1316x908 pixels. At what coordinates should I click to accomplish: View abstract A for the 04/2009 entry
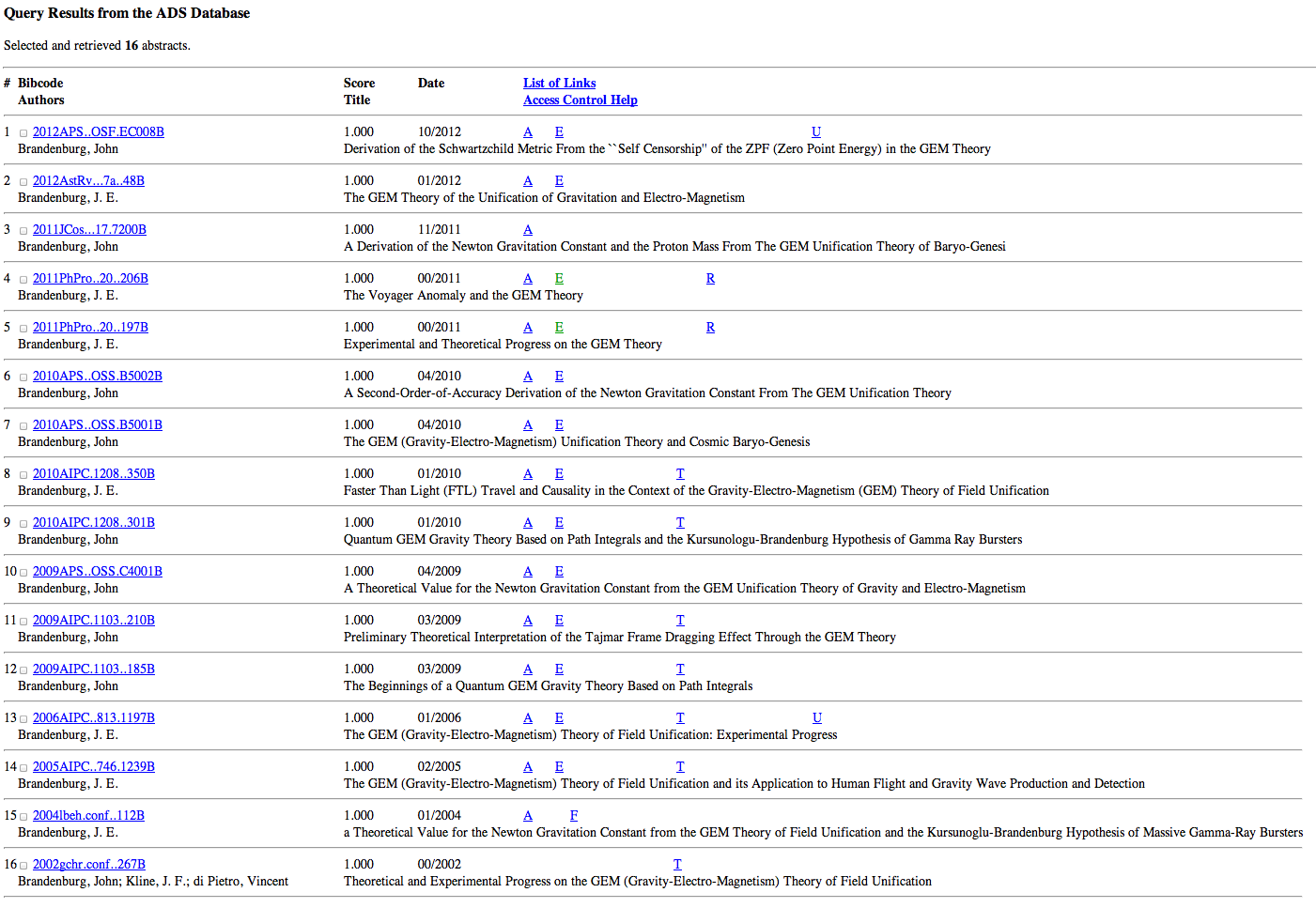(528, 571)
